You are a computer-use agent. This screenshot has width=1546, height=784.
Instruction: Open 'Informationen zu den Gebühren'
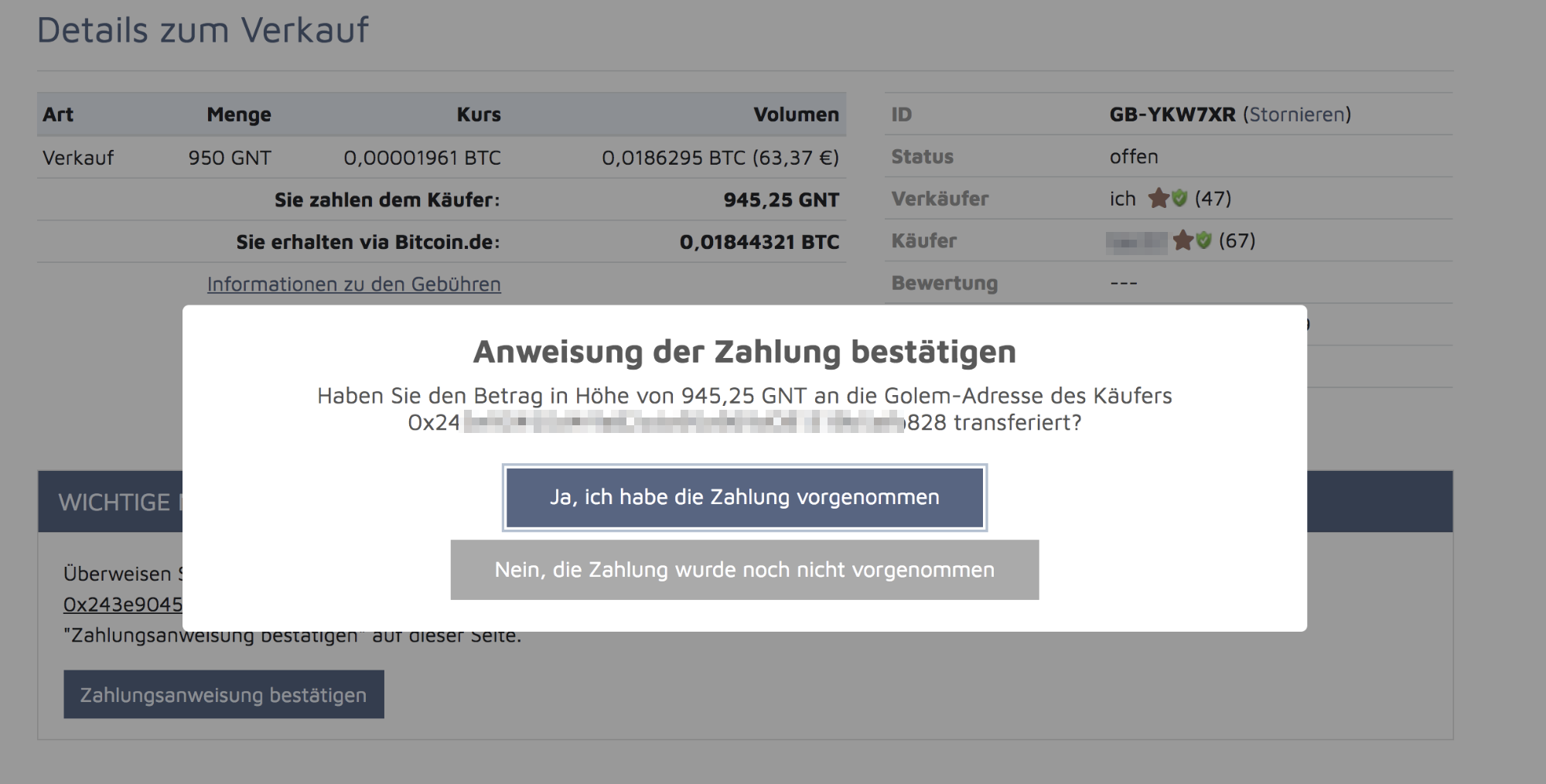coord(353,284)
